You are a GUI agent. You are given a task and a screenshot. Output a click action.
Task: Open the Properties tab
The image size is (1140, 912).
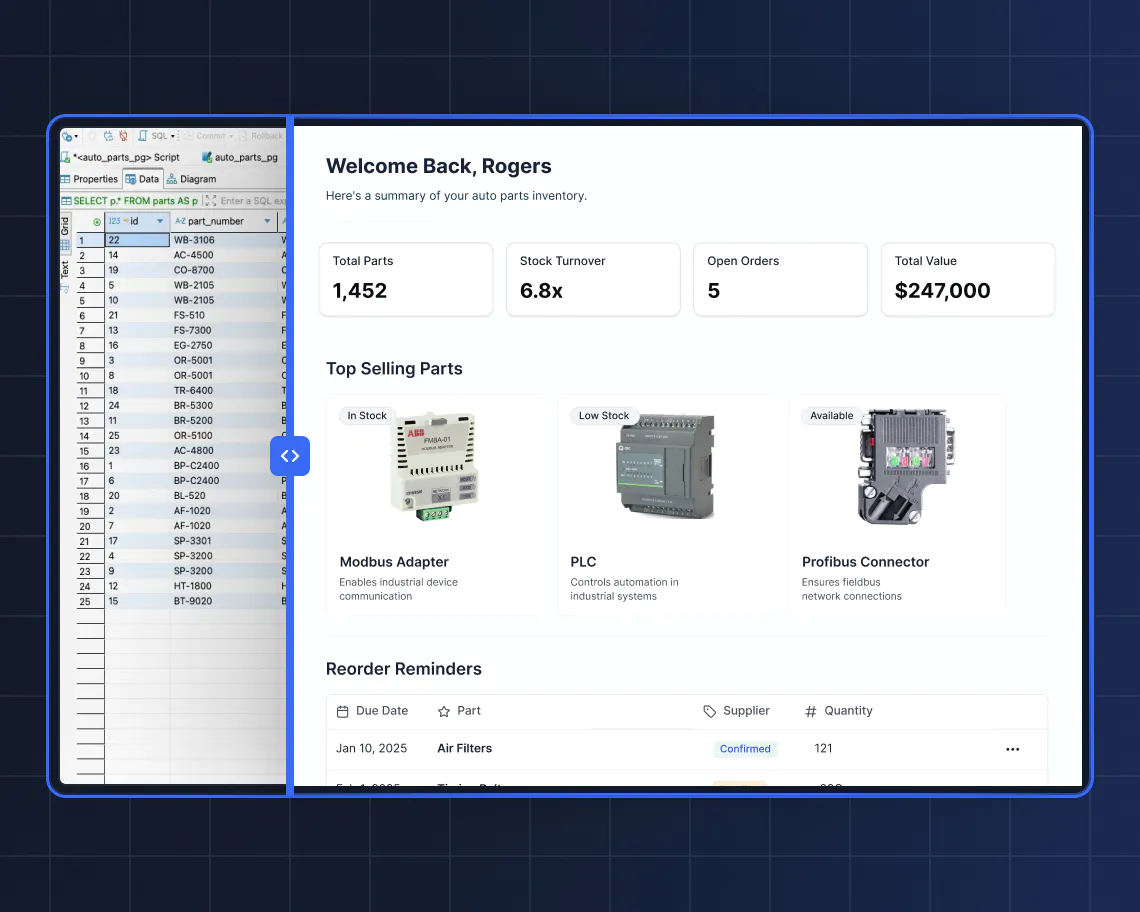click(89, 179)
